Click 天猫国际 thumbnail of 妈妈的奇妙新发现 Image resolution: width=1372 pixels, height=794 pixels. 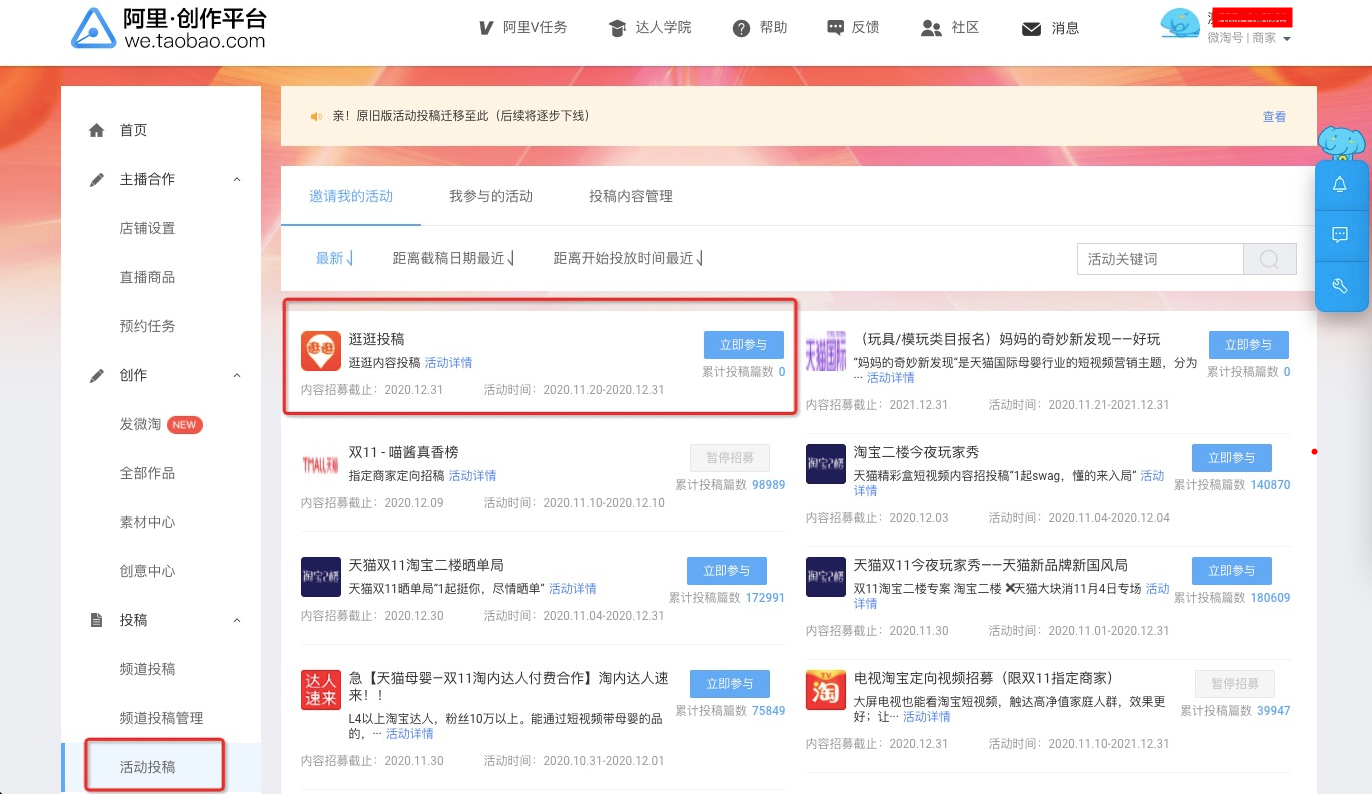(826, 352)
